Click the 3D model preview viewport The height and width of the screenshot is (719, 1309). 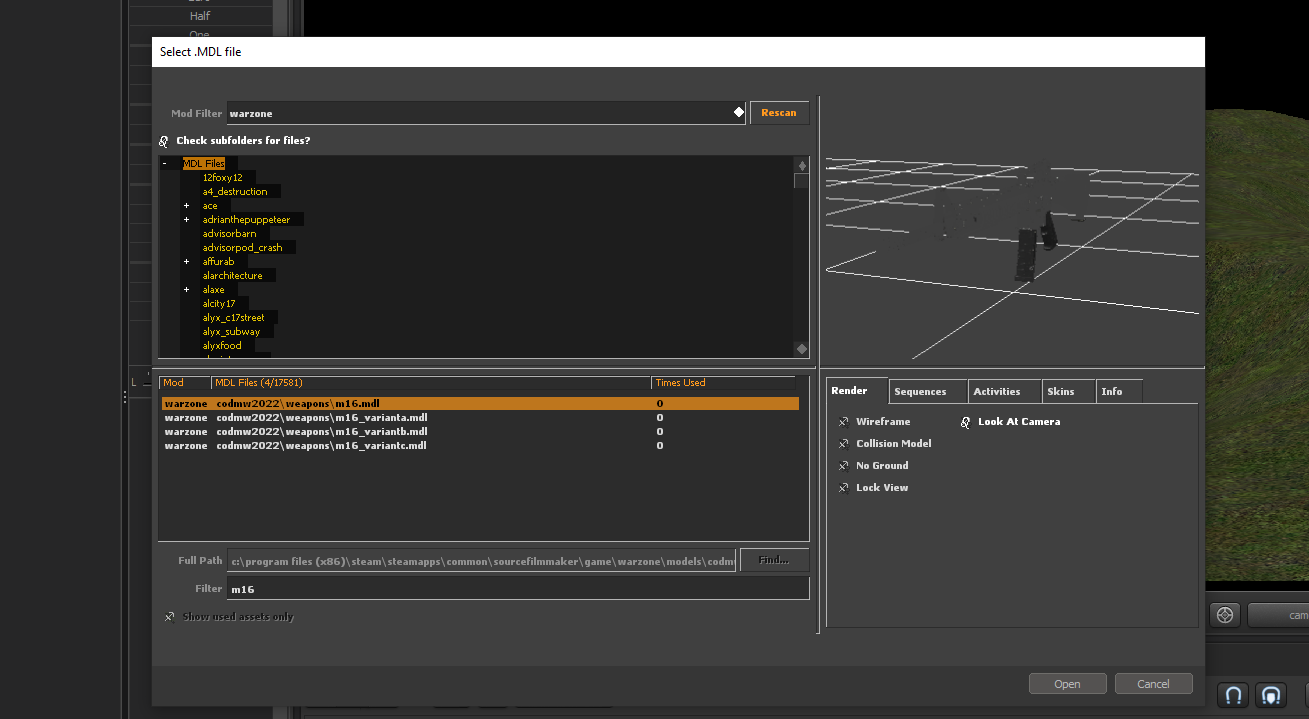click(1010, 232)
